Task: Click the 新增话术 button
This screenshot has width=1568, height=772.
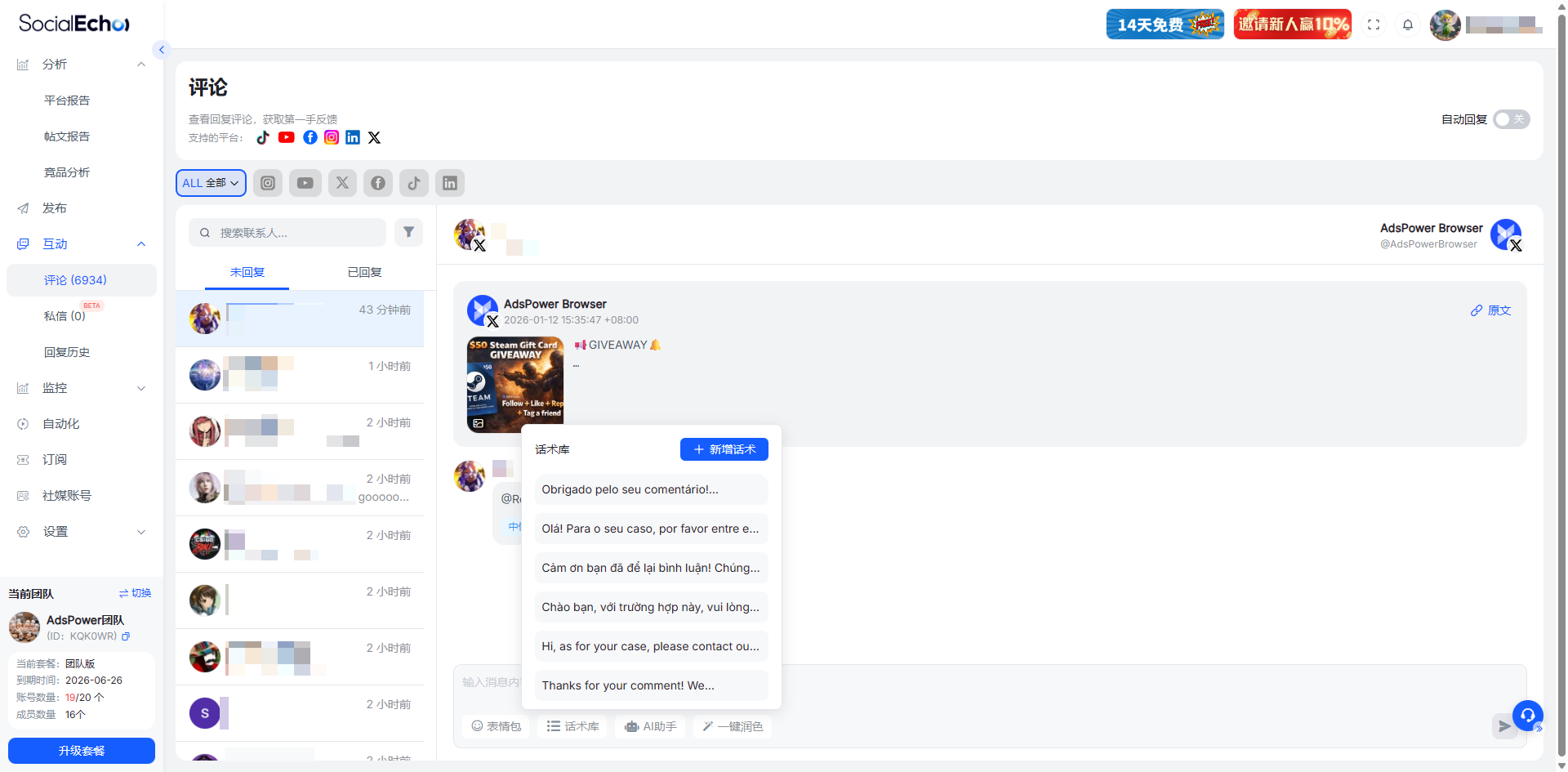Action: click(724, 449)
